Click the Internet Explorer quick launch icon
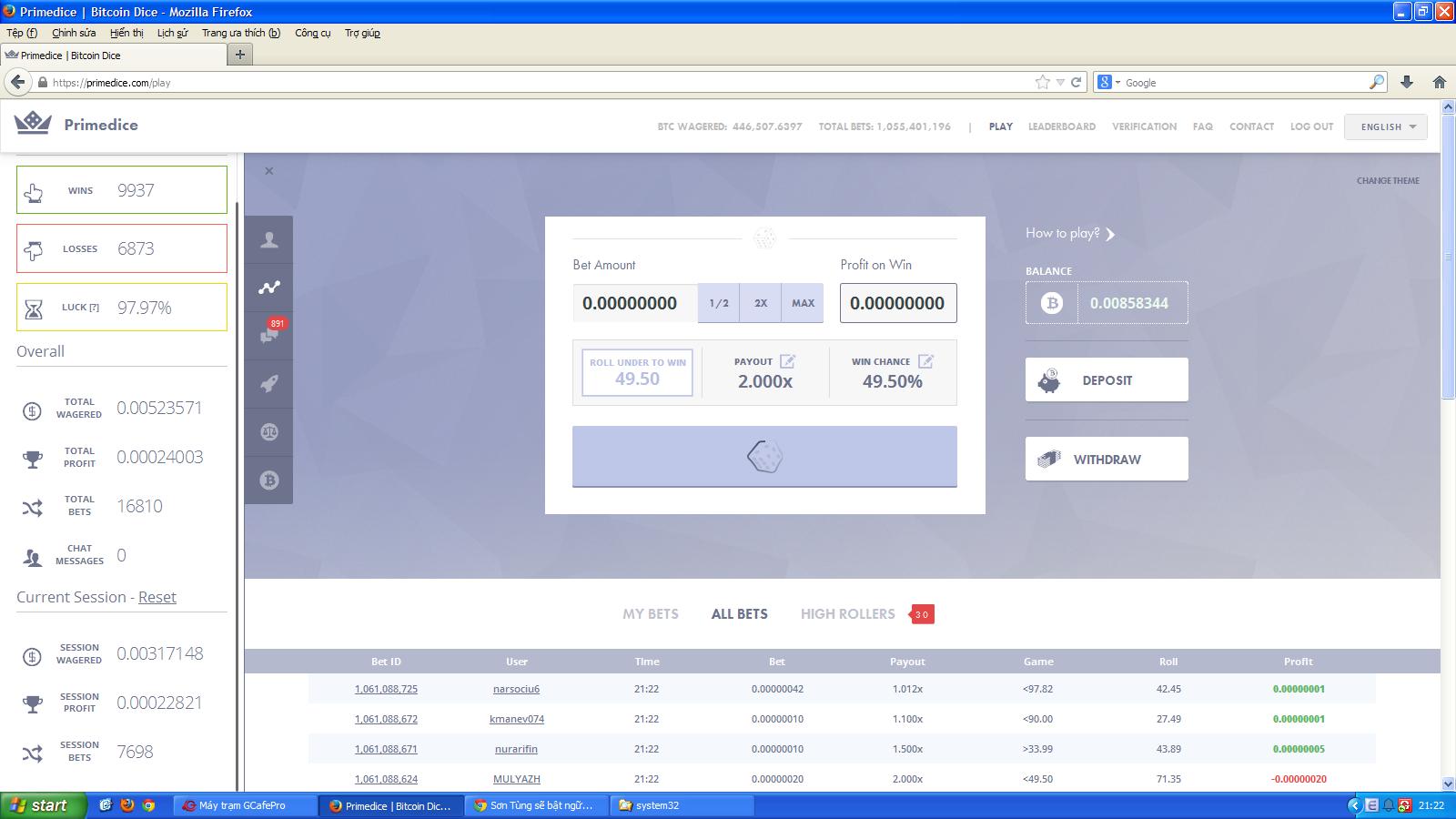 106,805
